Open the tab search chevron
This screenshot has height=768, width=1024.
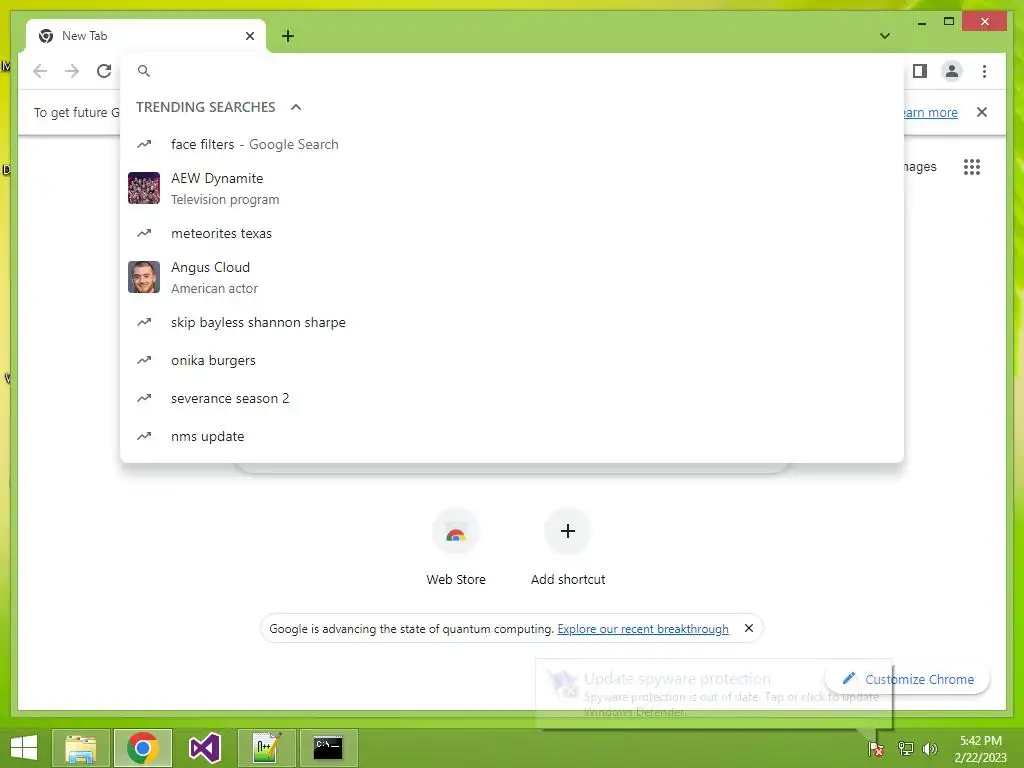(885, 36)
